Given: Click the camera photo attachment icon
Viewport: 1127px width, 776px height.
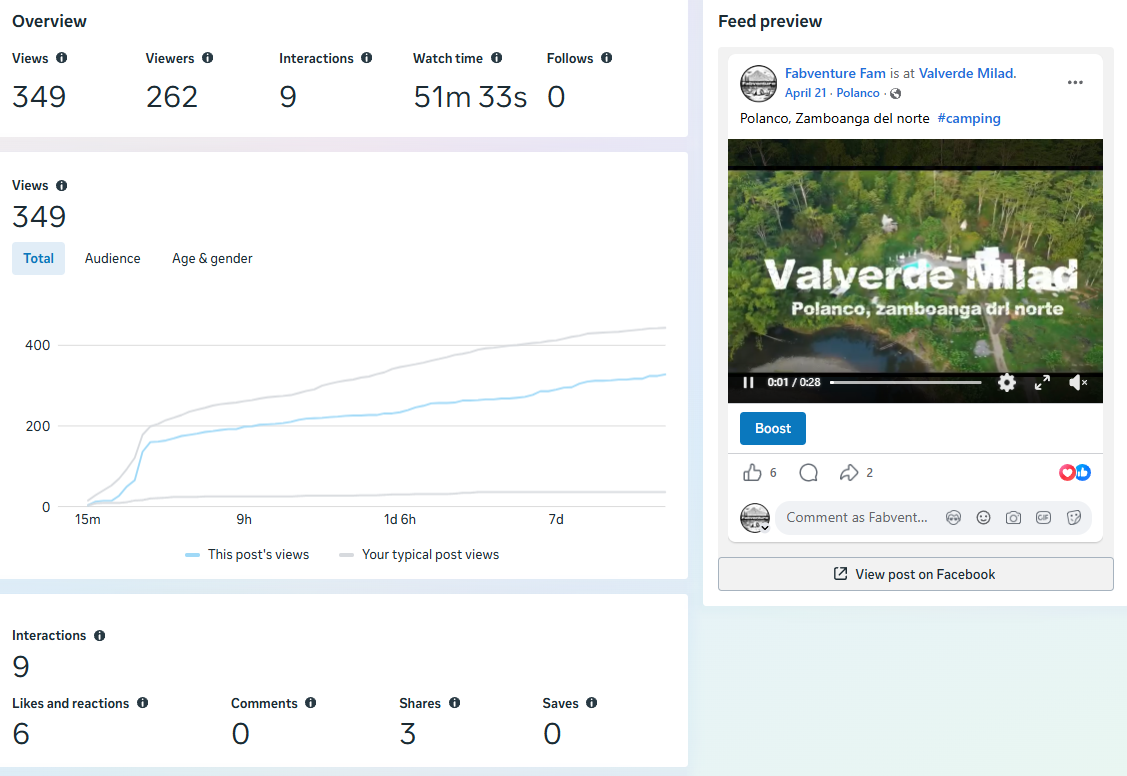Looking at the screenshot, I should pos(1013,517).
